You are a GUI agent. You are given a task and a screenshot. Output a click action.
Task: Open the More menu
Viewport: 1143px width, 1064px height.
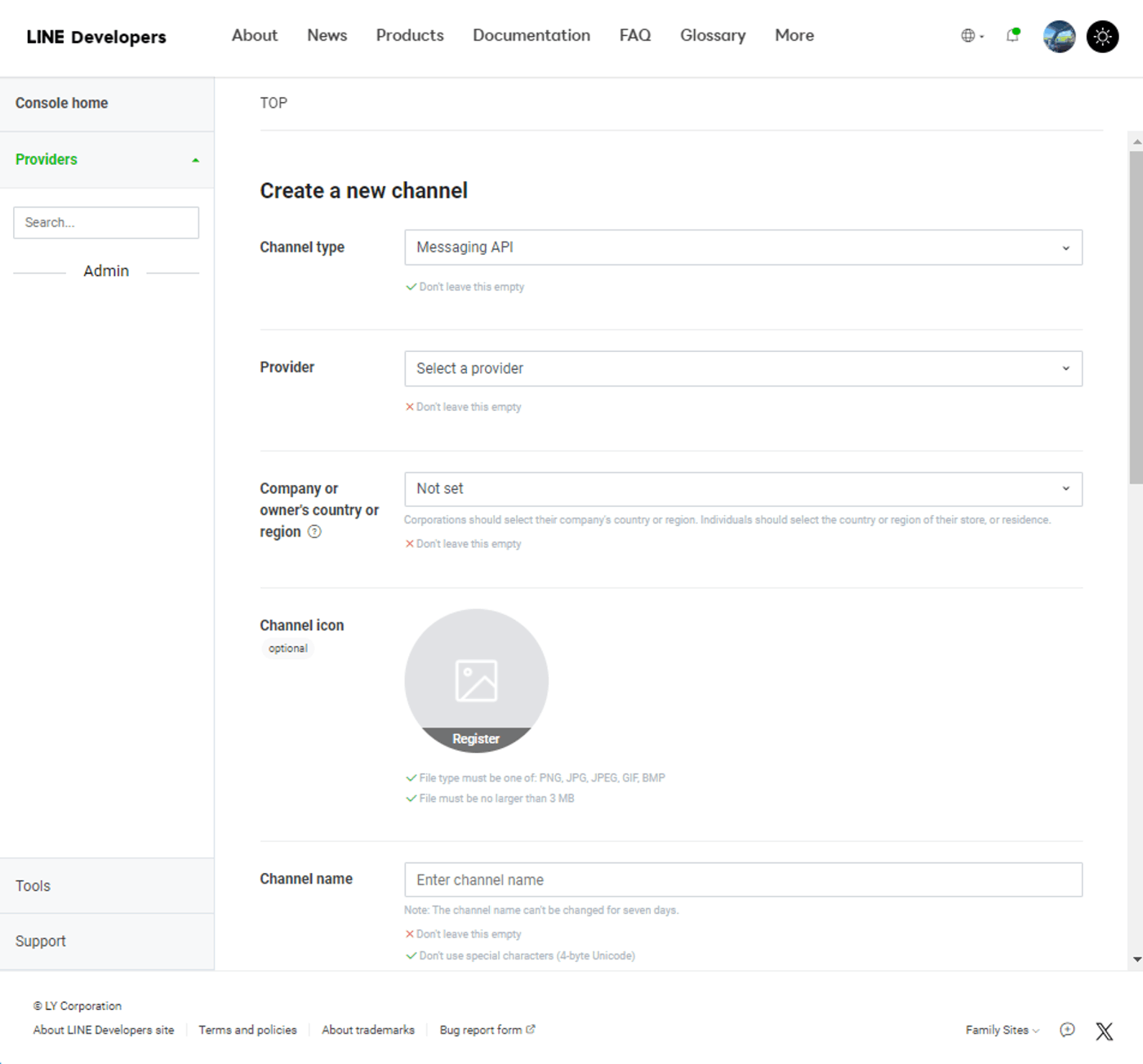click(x=794, y=35)
